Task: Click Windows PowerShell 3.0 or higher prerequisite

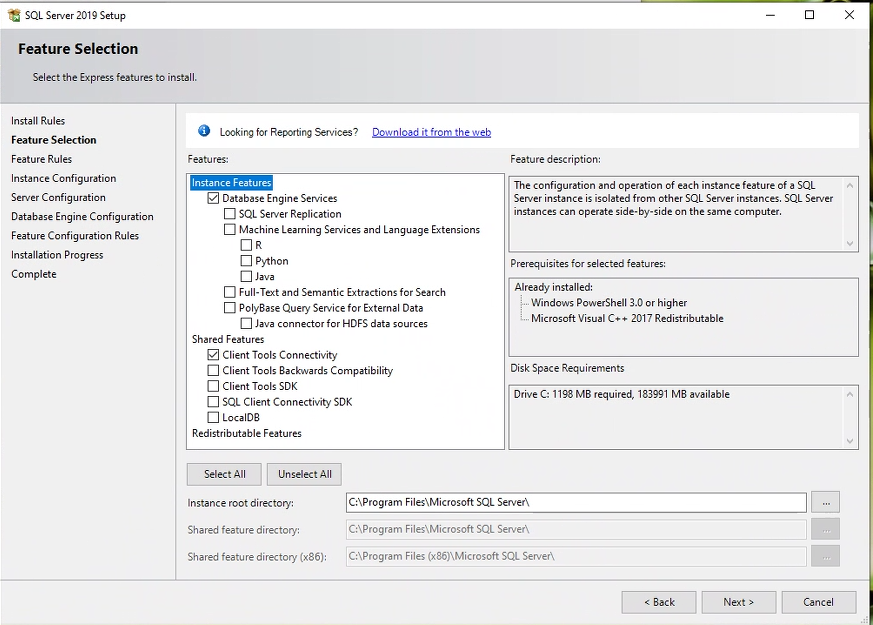Action: coord(609,303)
